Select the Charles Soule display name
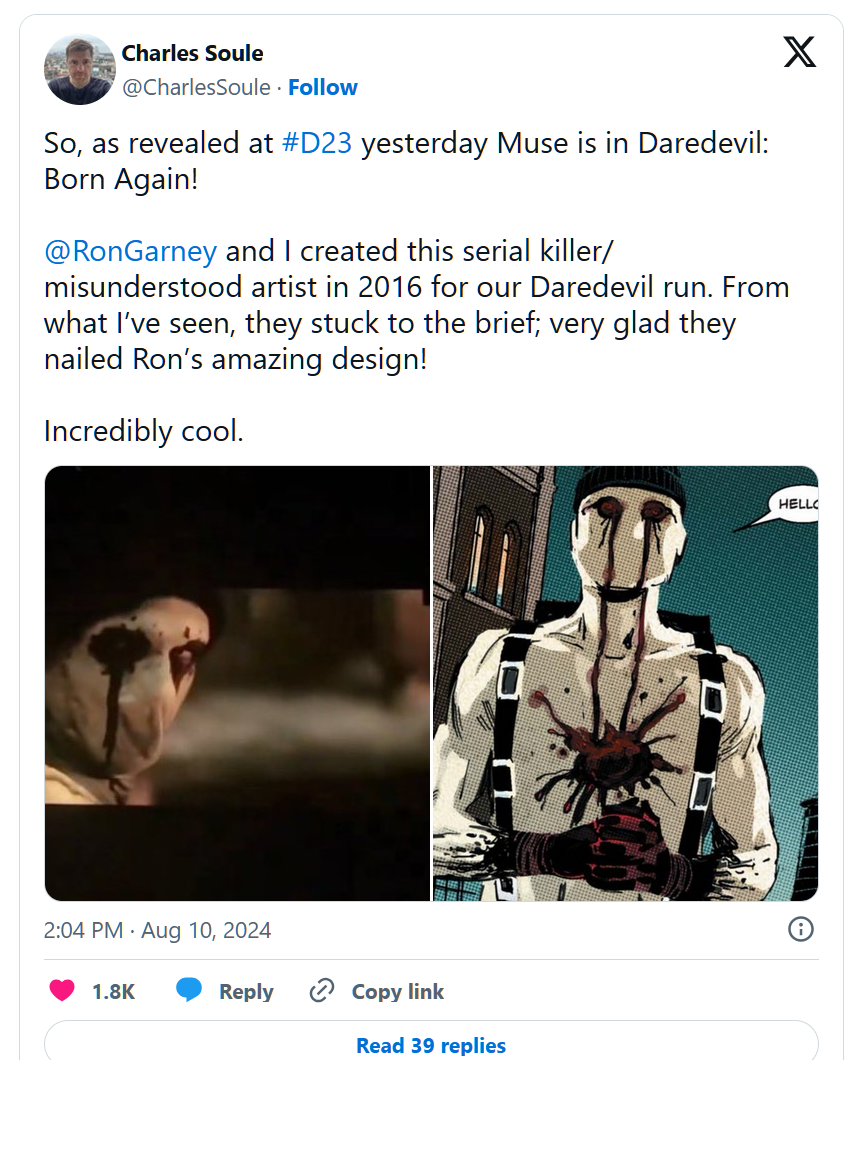 click(192, 53)
